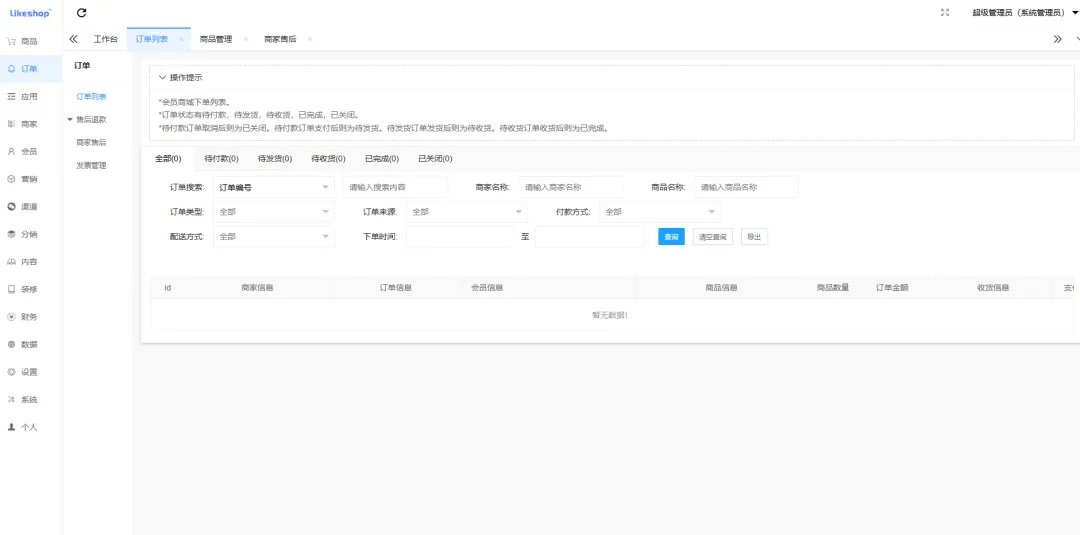
Task: Focus the 商品名称 input field
Action: click(747, 187)
